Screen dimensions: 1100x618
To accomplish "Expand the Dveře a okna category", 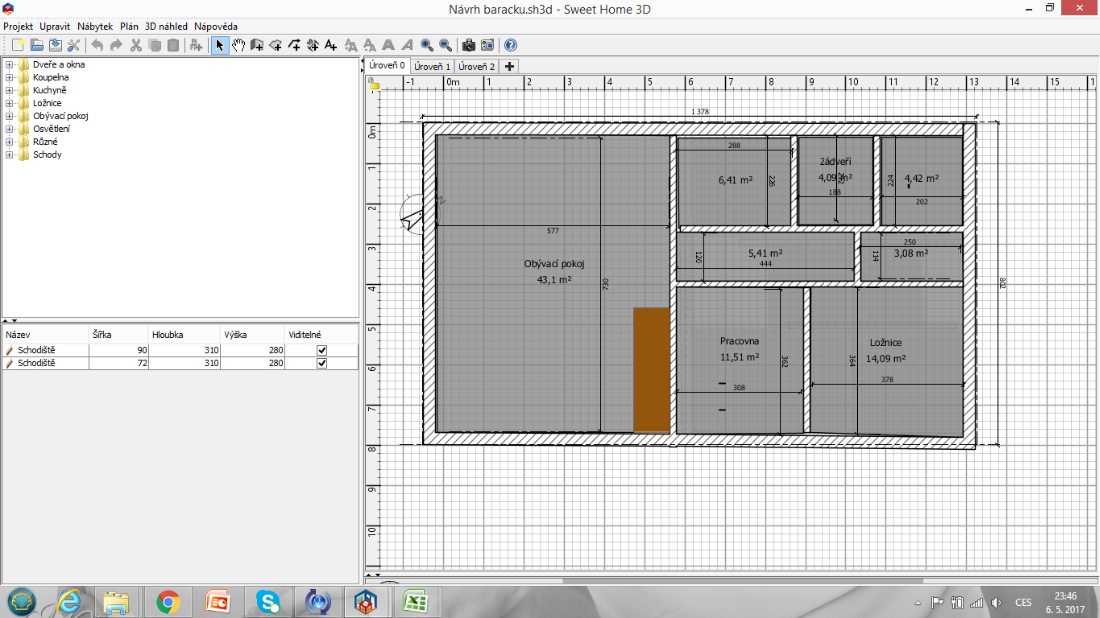I will (9, 65).
